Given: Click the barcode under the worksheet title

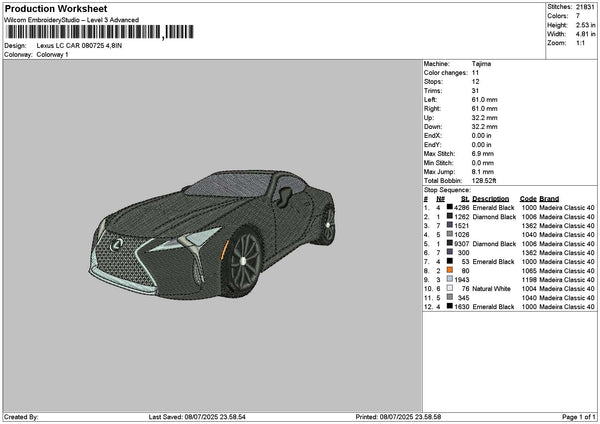Looking at the screenshot, I should pyautogui.click(x=100, y=32).
